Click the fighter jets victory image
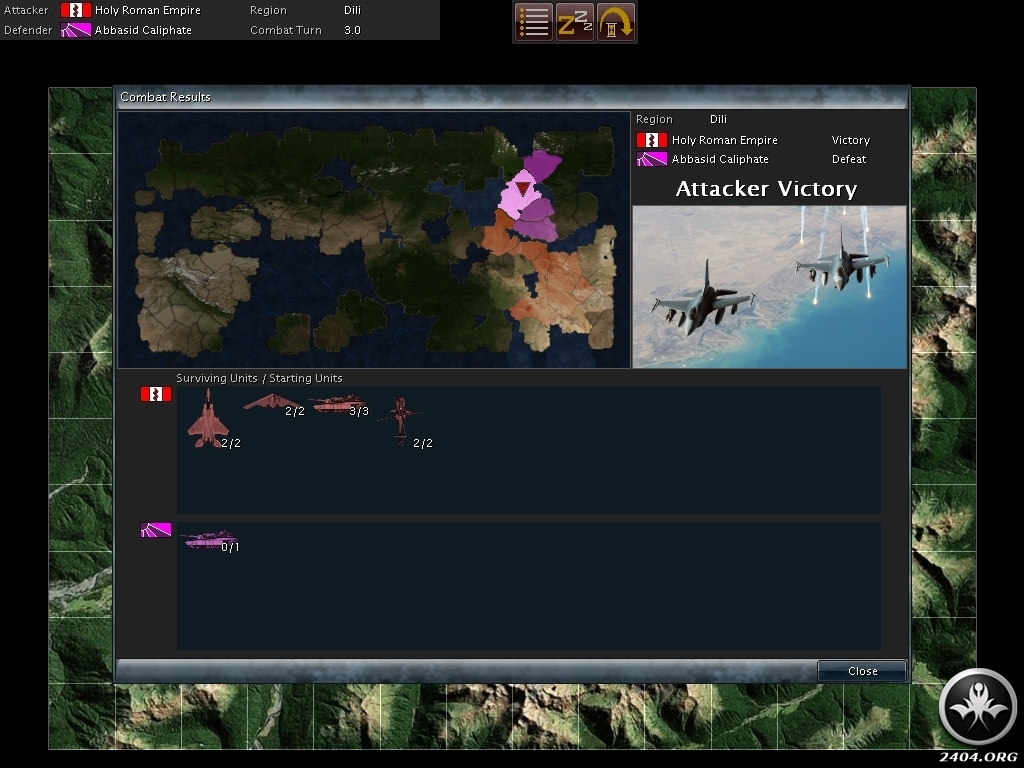The width and height of the screenshot is (1024, 768). tap(769, 287)
